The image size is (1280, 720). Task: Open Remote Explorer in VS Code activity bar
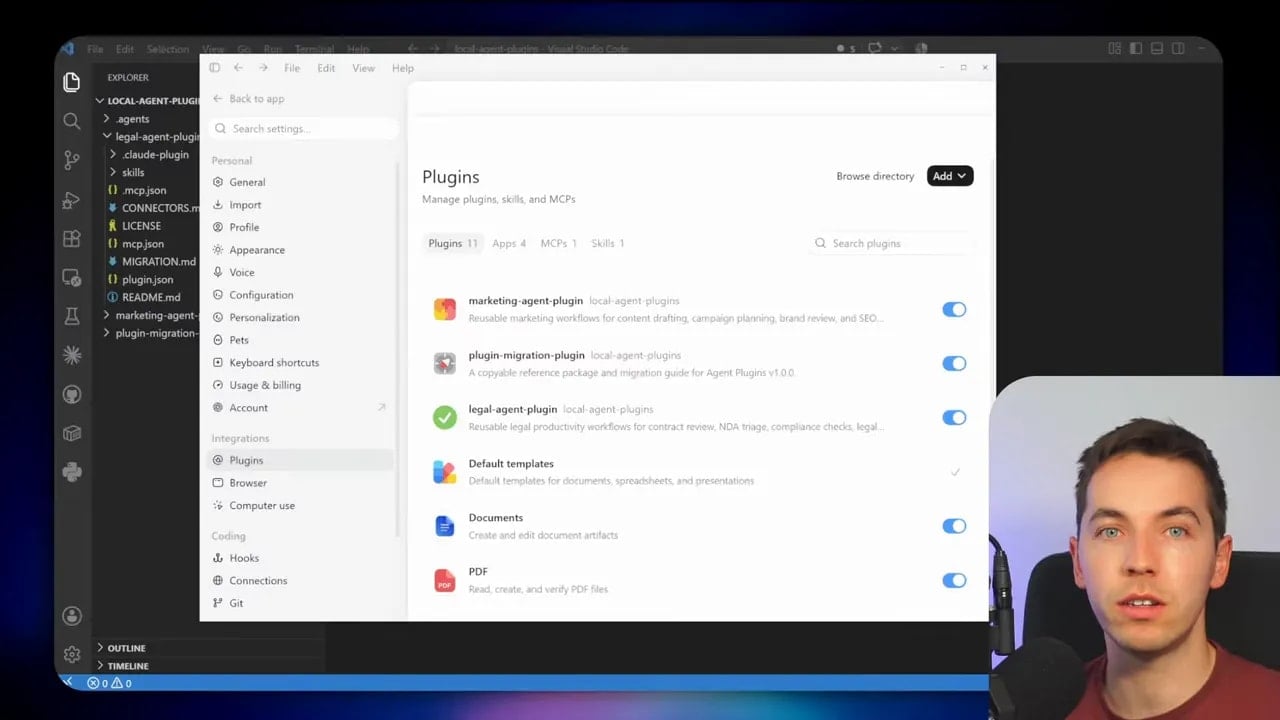tap(71, 277)
